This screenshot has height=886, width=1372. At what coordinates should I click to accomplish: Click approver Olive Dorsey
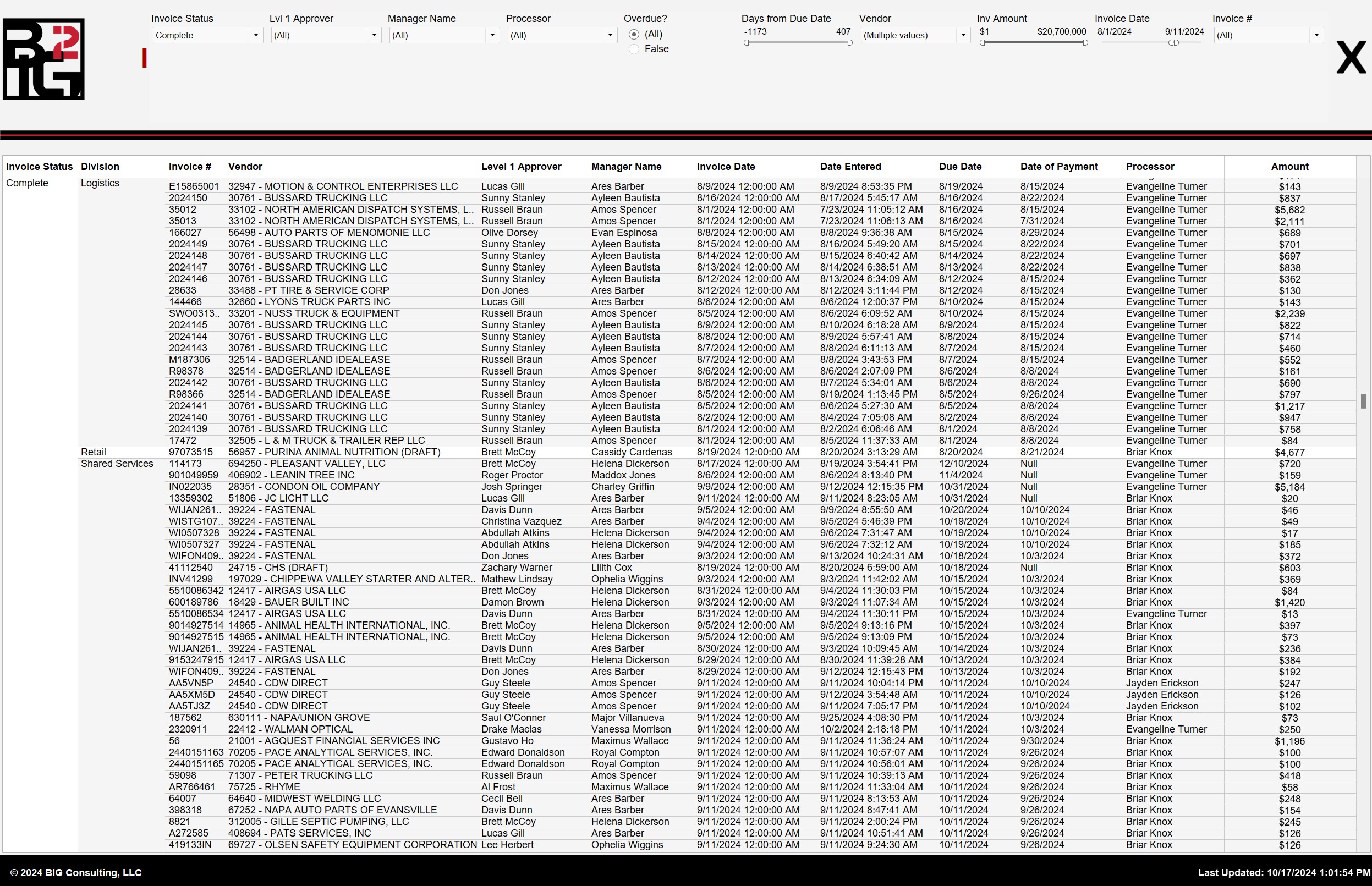coord(509,233)
